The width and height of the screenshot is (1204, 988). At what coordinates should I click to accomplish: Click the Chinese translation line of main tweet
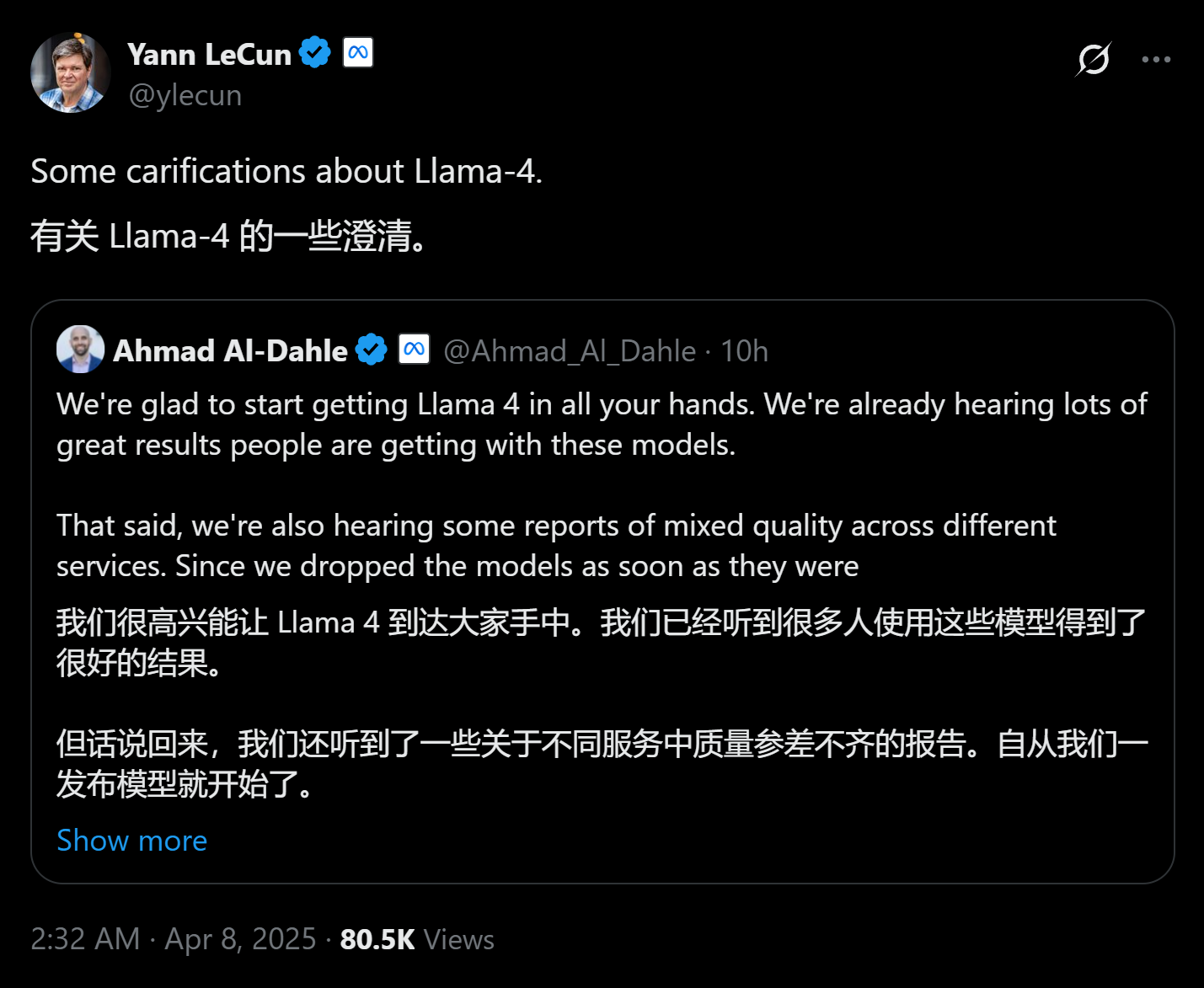pyautogui.click(x=229, y=236)
